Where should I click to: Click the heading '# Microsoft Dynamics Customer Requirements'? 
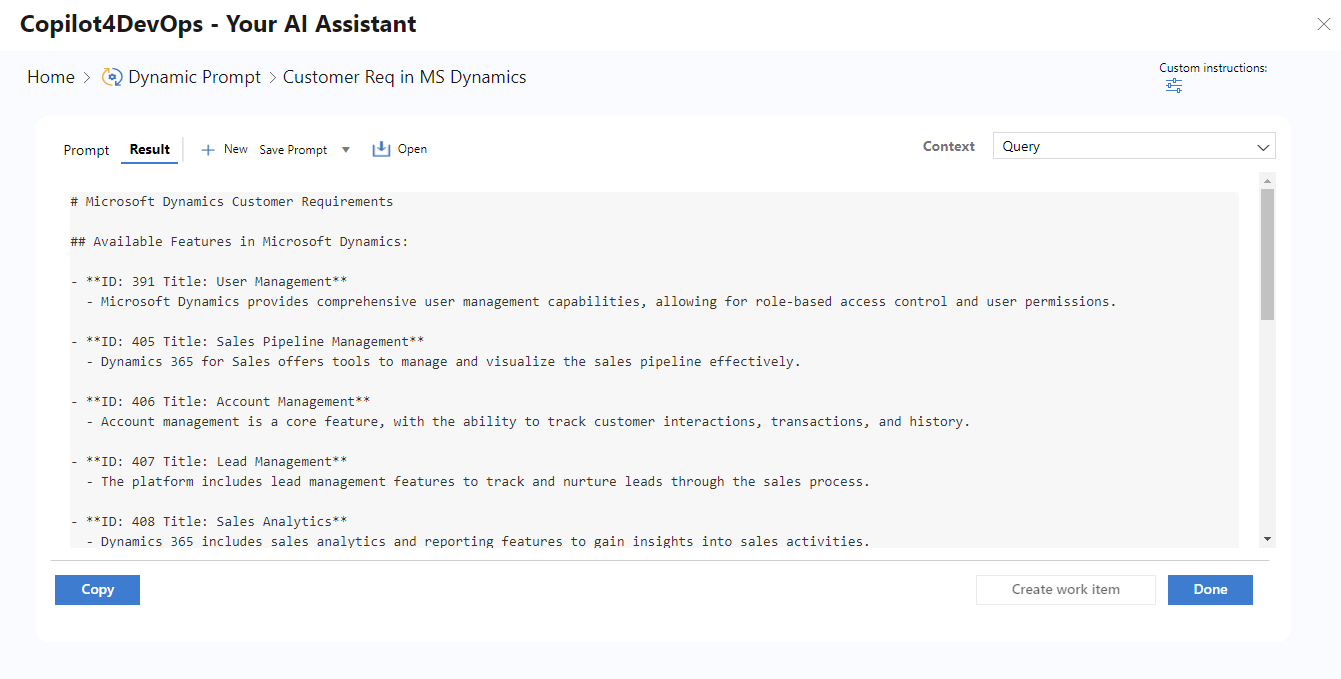[232, 202]
